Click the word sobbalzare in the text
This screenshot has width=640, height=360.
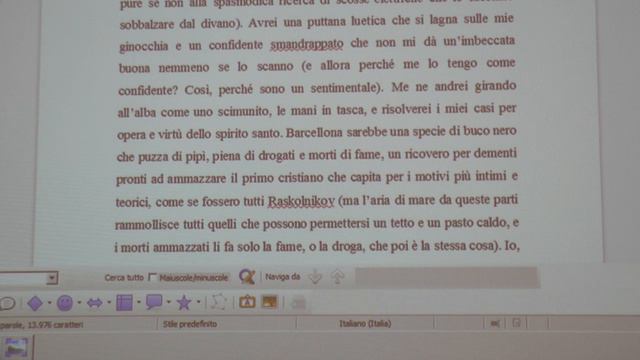147,24
